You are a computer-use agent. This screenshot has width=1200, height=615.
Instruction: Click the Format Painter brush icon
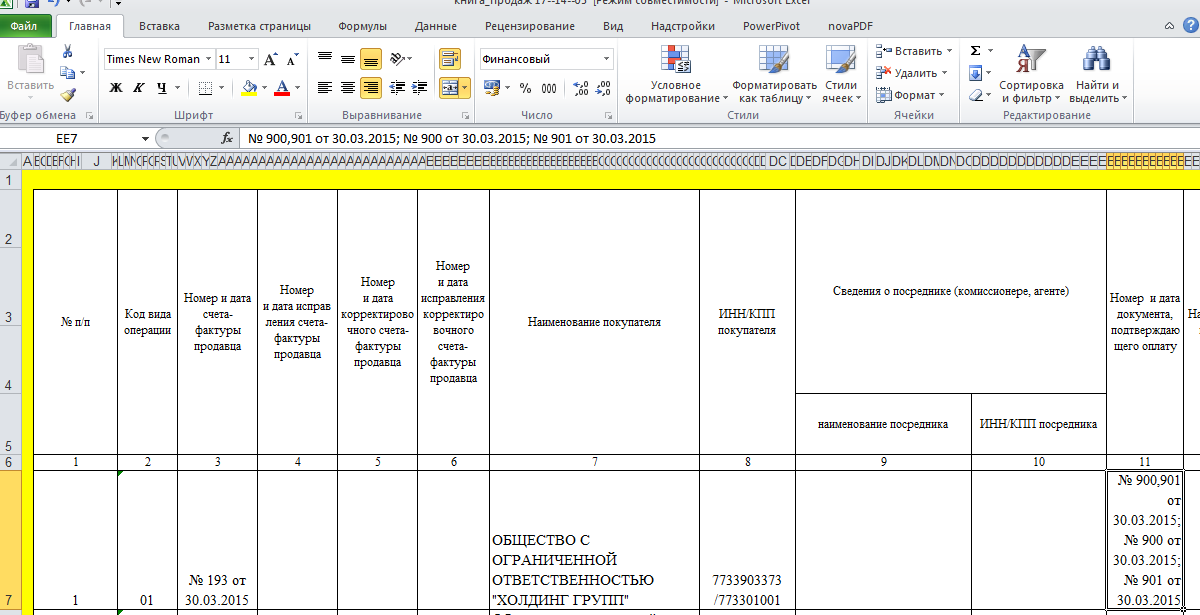point(68,96)
